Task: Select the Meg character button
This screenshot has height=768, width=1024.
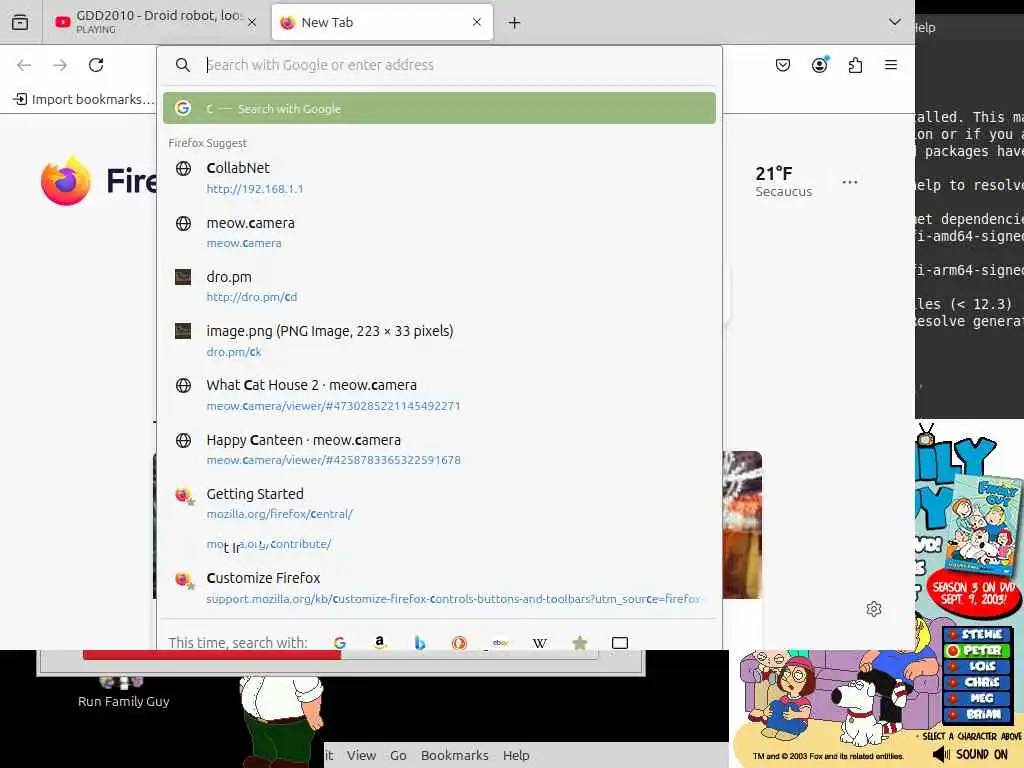Action: pos(978,698)
